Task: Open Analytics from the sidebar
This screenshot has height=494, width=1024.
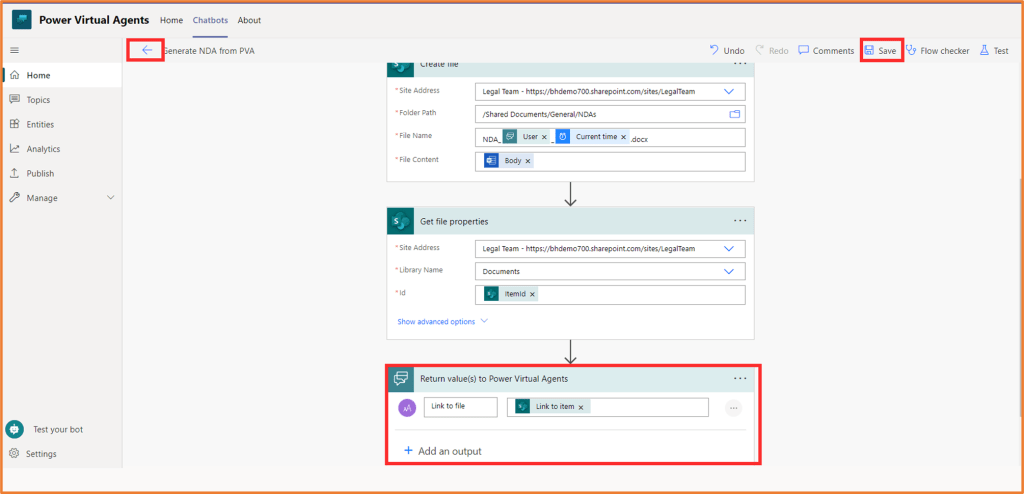Action: click(x=43, y=149)
